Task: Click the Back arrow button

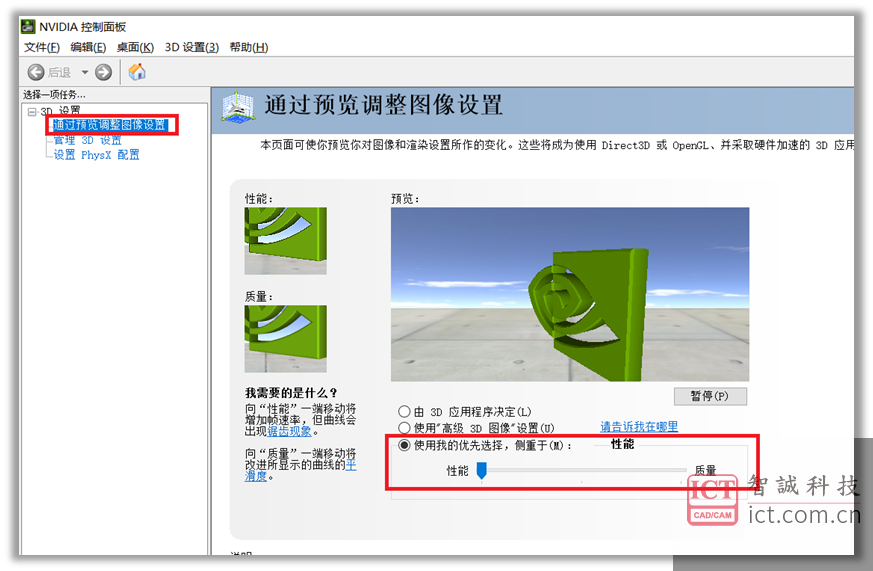Action: [36, 72]
